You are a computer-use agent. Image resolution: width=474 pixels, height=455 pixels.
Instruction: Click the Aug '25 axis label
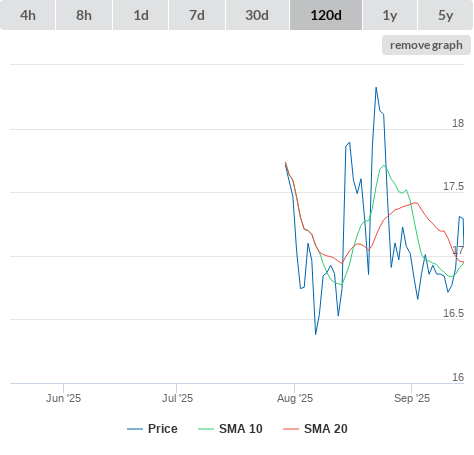[295, 398]
